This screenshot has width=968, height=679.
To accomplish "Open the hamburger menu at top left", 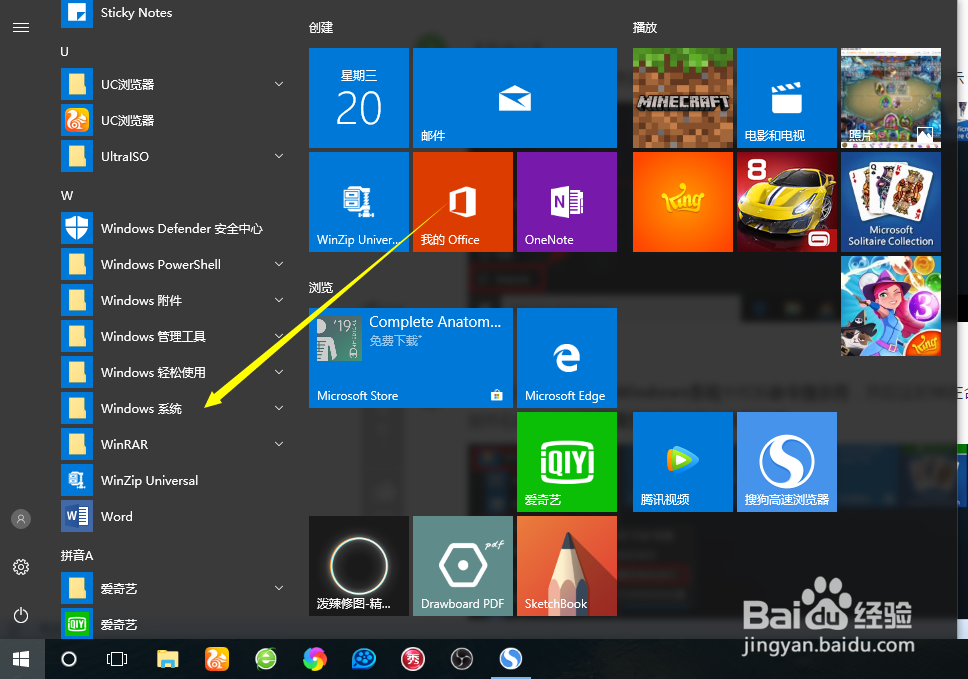I will [x=21, y=28].
